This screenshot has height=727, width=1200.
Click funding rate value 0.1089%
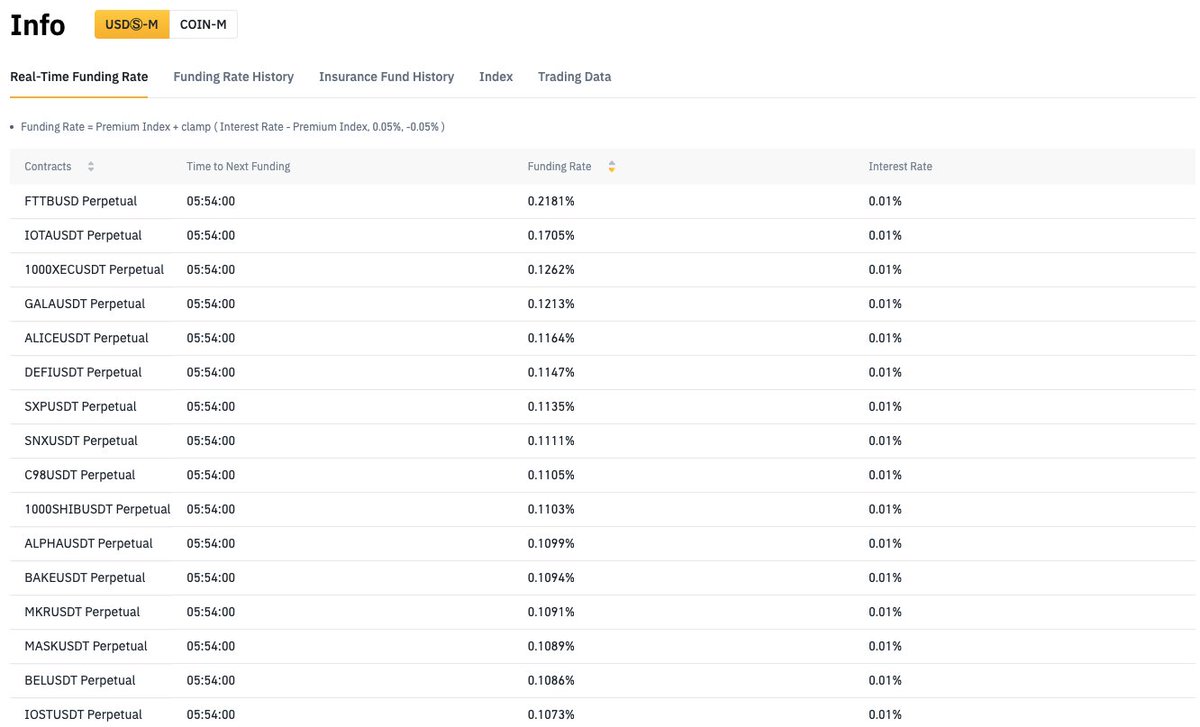coord(551,646)
